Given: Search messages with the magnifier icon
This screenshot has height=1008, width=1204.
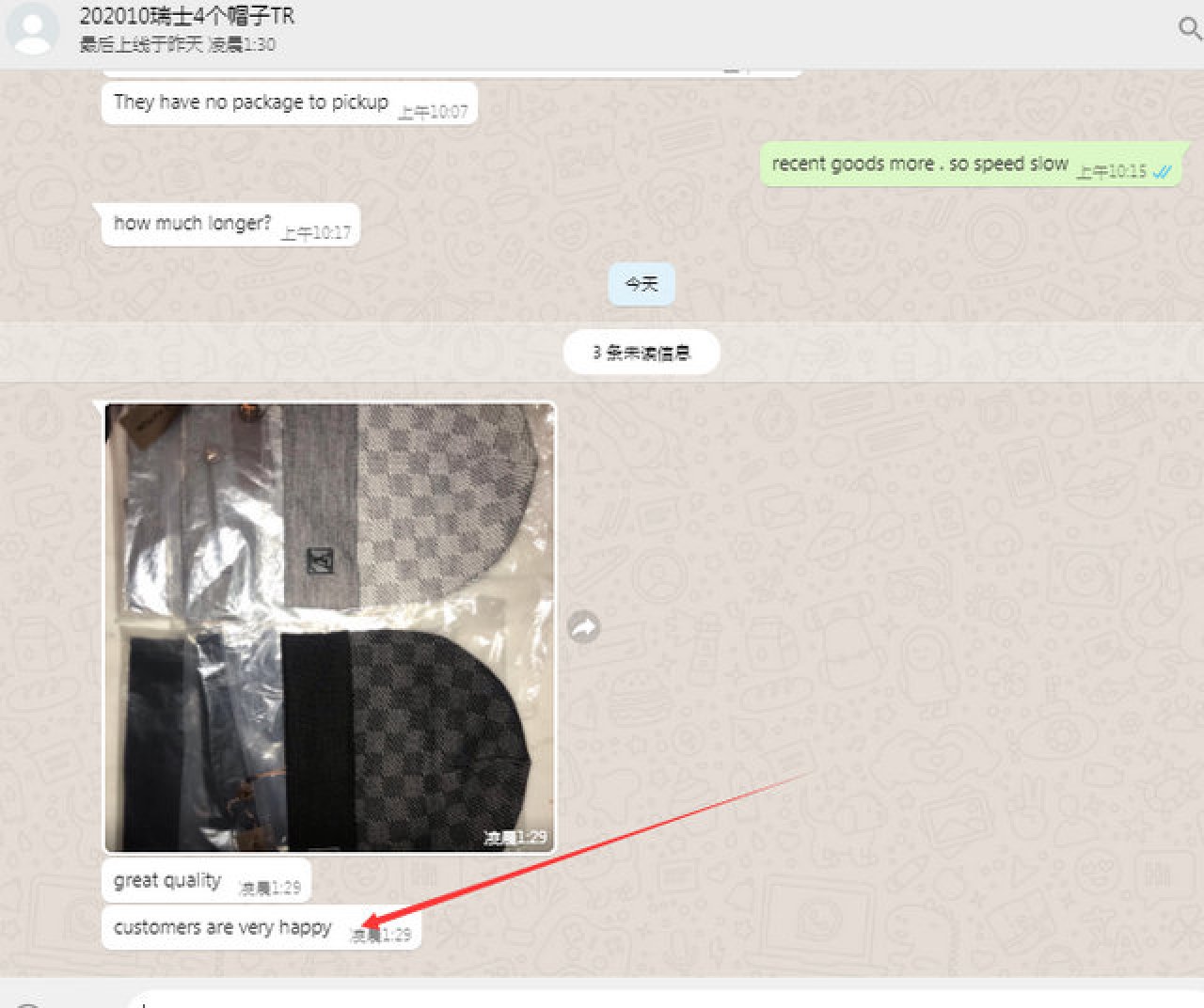Looking at the screenshot, I should pyautogui.click(x=1190, y=28).
